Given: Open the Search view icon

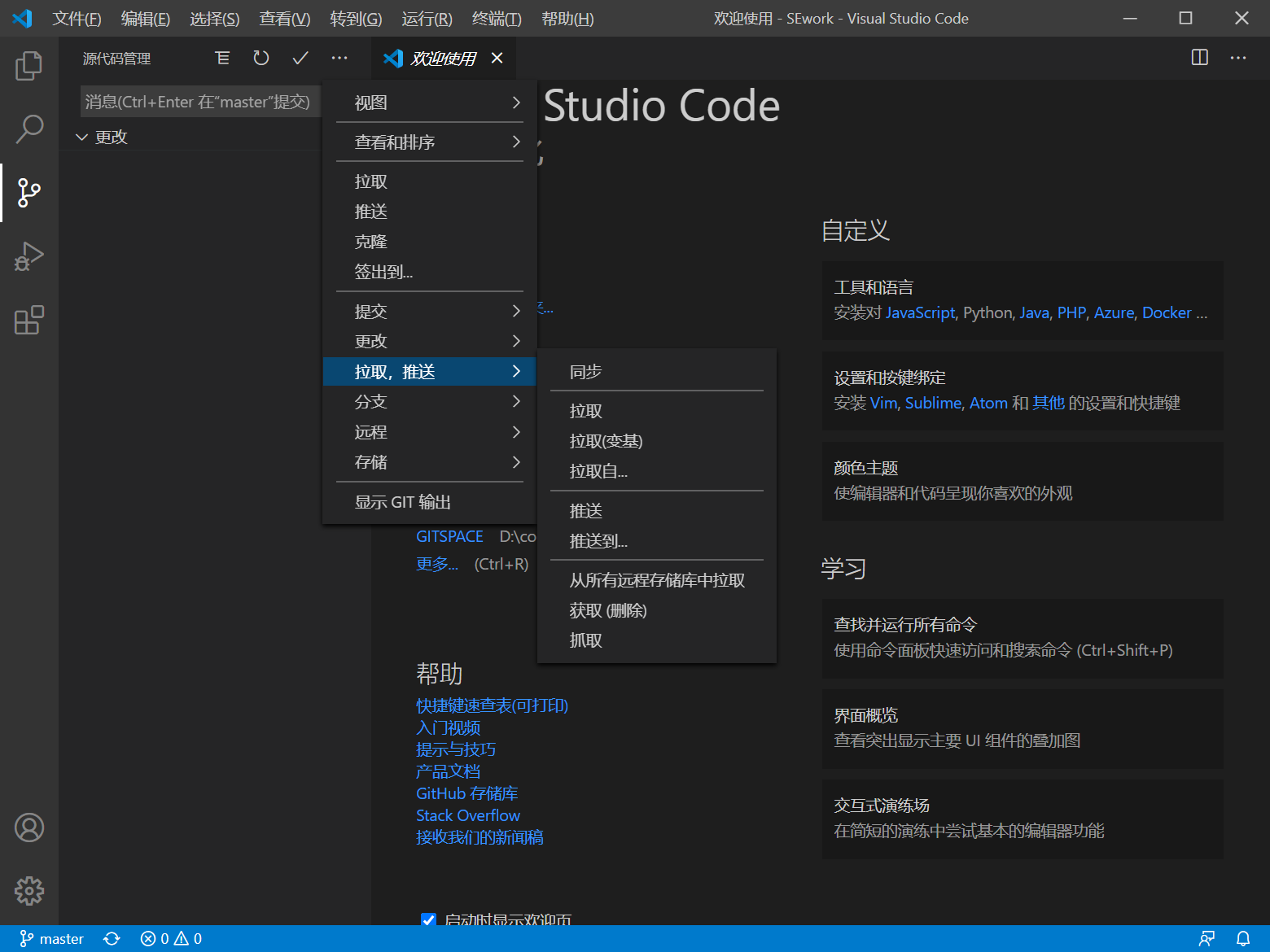Looking at the screenshot, I should pyautogui.click(x=29, y=129).
